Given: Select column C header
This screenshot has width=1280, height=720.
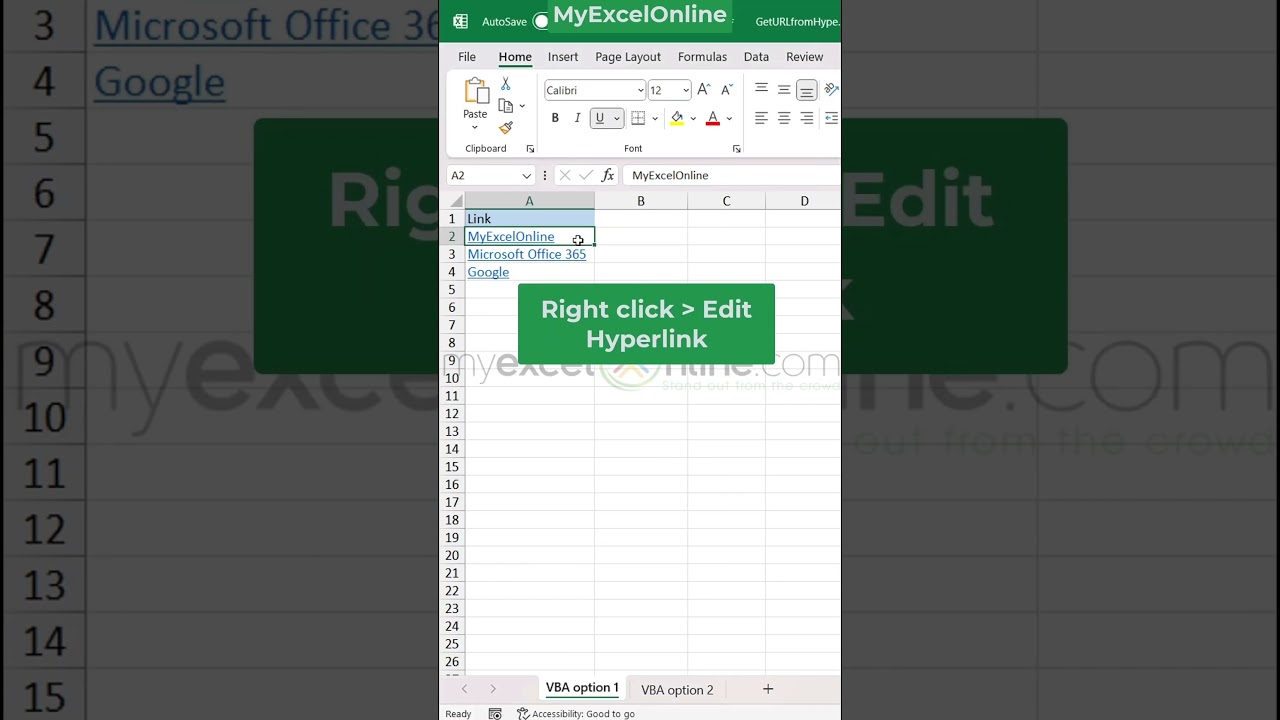Looking at the screenshot, I should coord(726,201).
